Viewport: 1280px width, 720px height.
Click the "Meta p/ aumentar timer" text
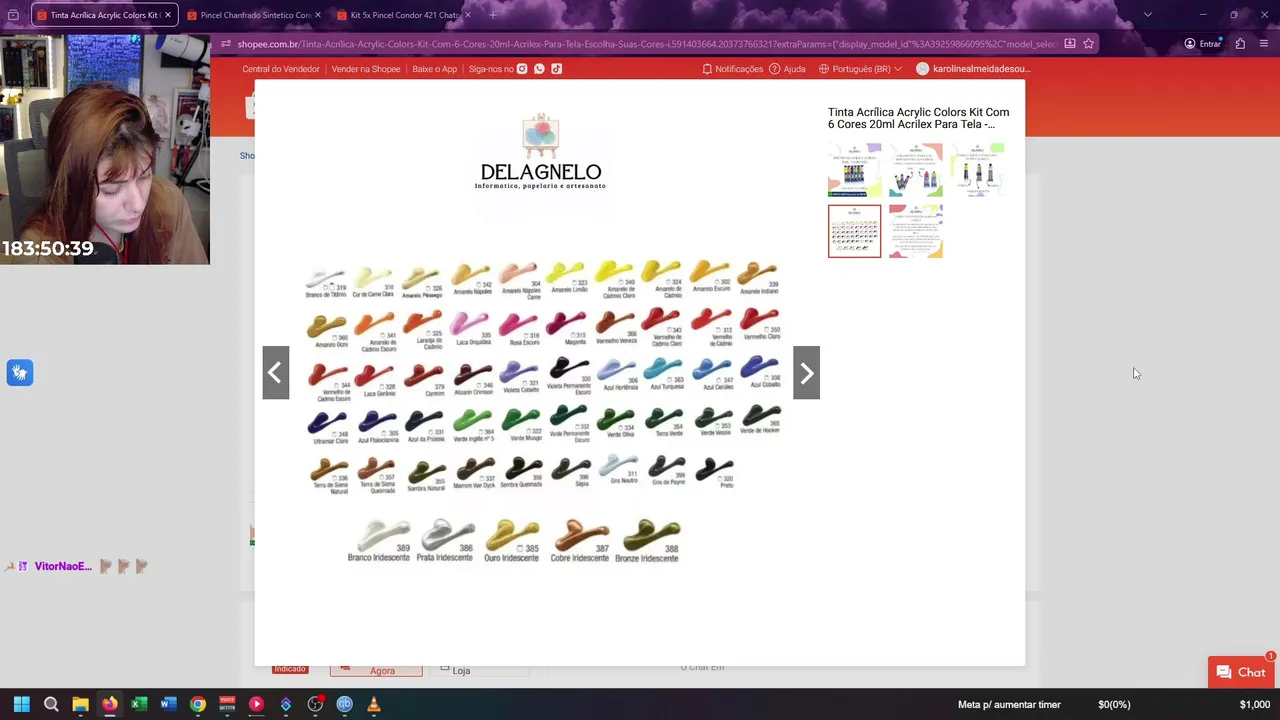pyautogui.click(x=1009, y=705)
